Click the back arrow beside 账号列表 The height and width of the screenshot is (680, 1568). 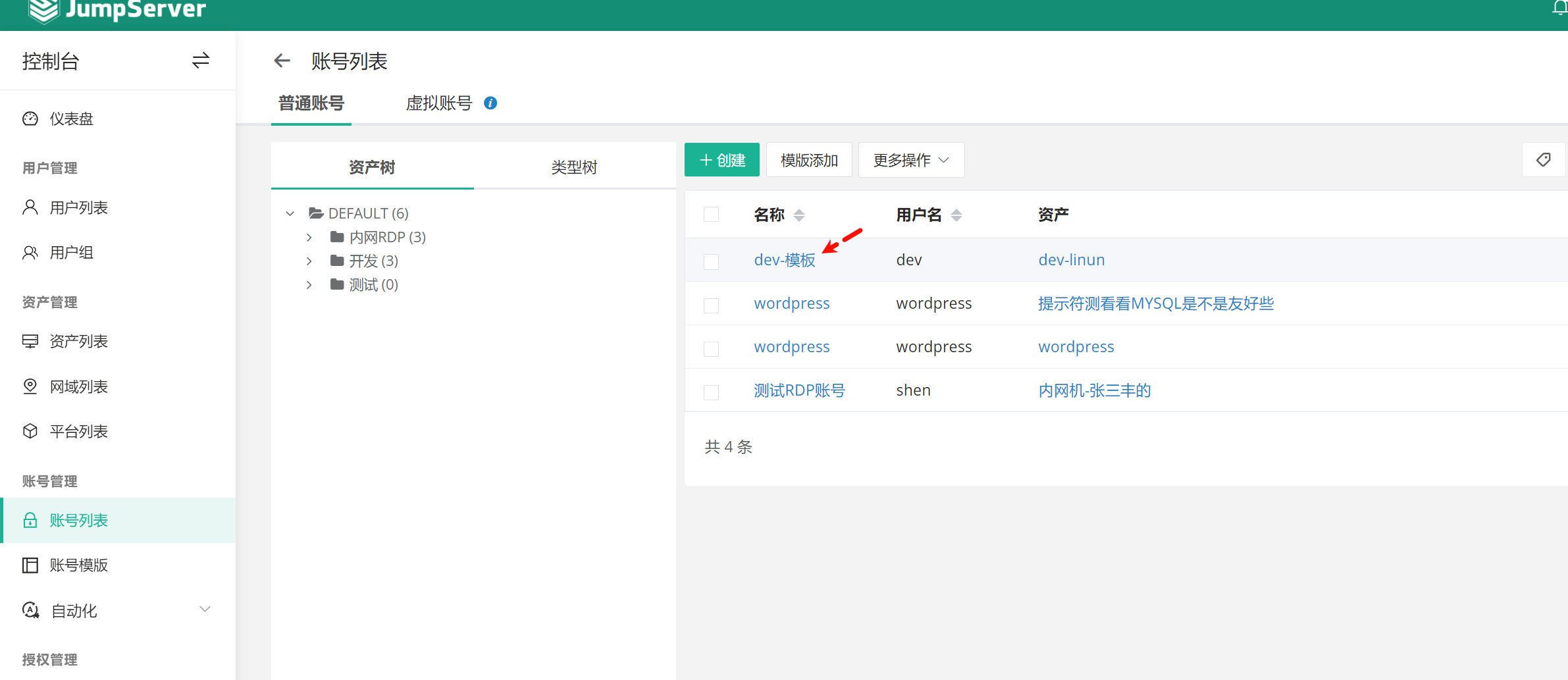coord(282,61)
